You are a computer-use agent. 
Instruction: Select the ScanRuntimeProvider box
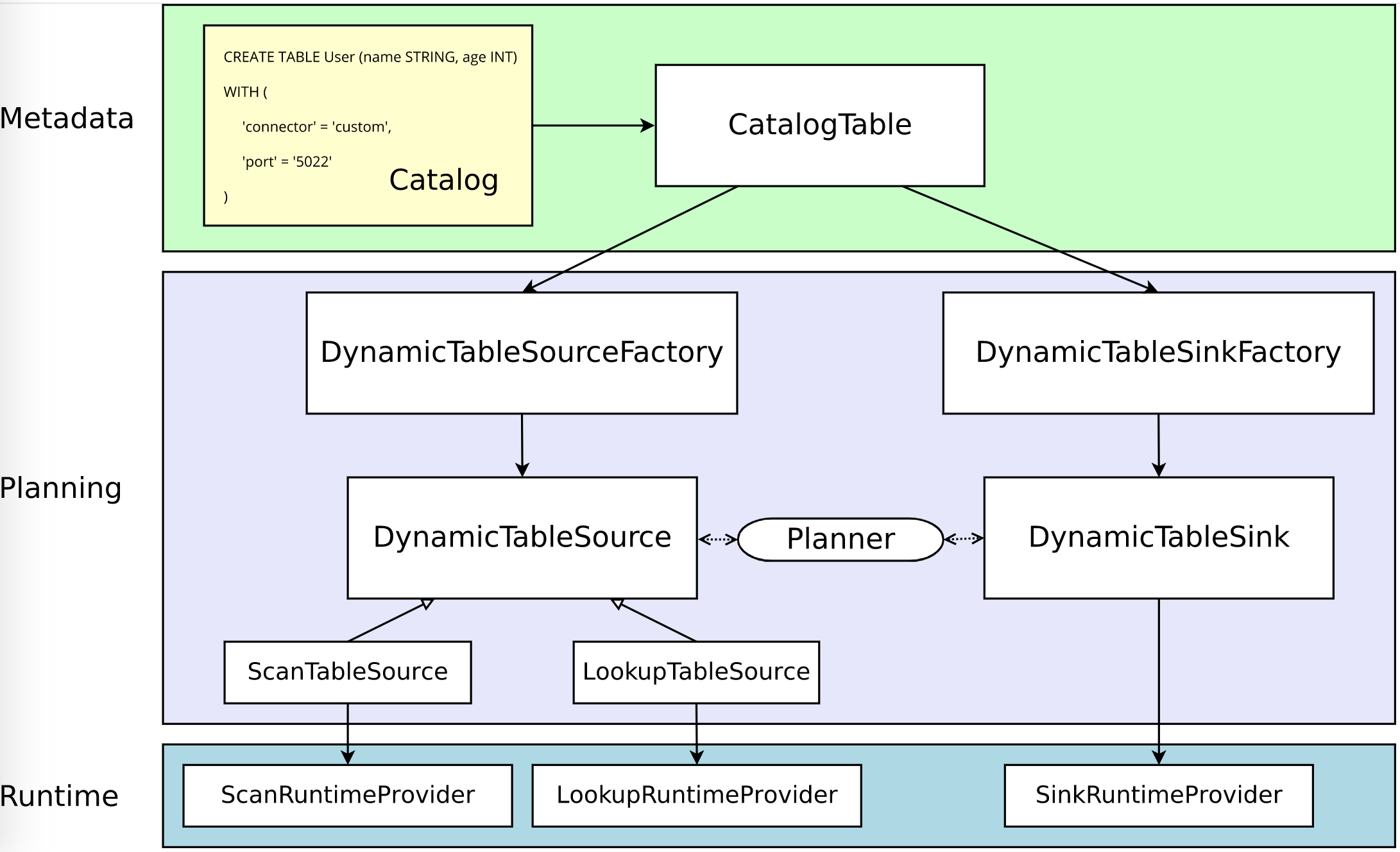[x=347, y=796]
